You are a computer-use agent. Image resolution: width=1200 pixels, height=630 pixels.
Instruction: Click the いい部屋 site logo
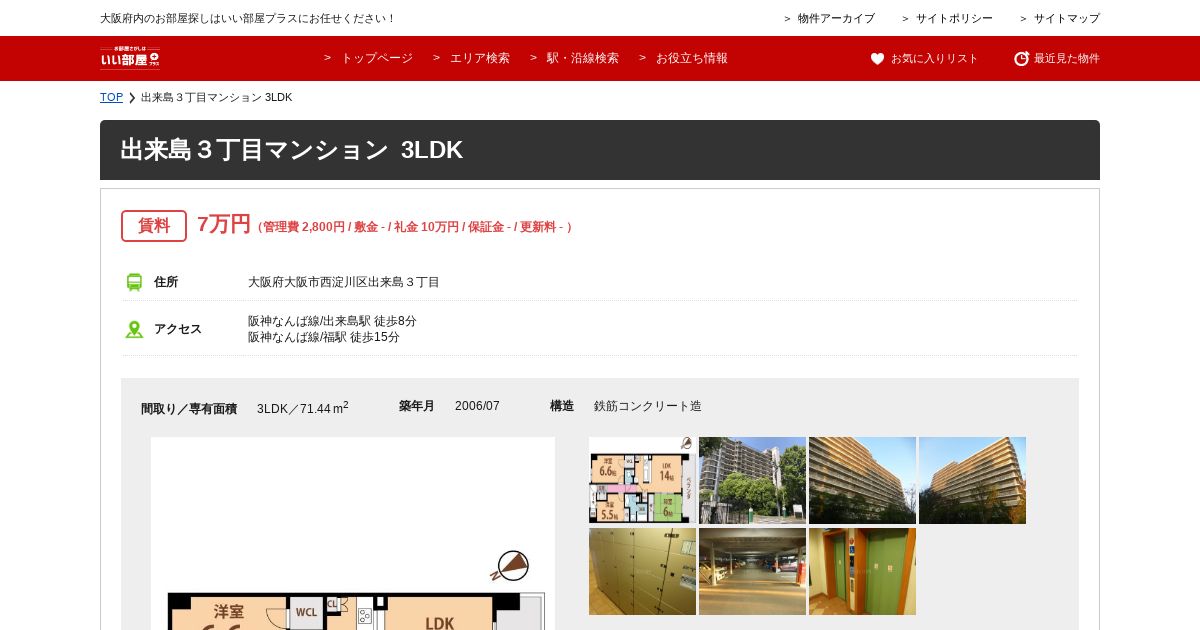click(x=130, y=58)
